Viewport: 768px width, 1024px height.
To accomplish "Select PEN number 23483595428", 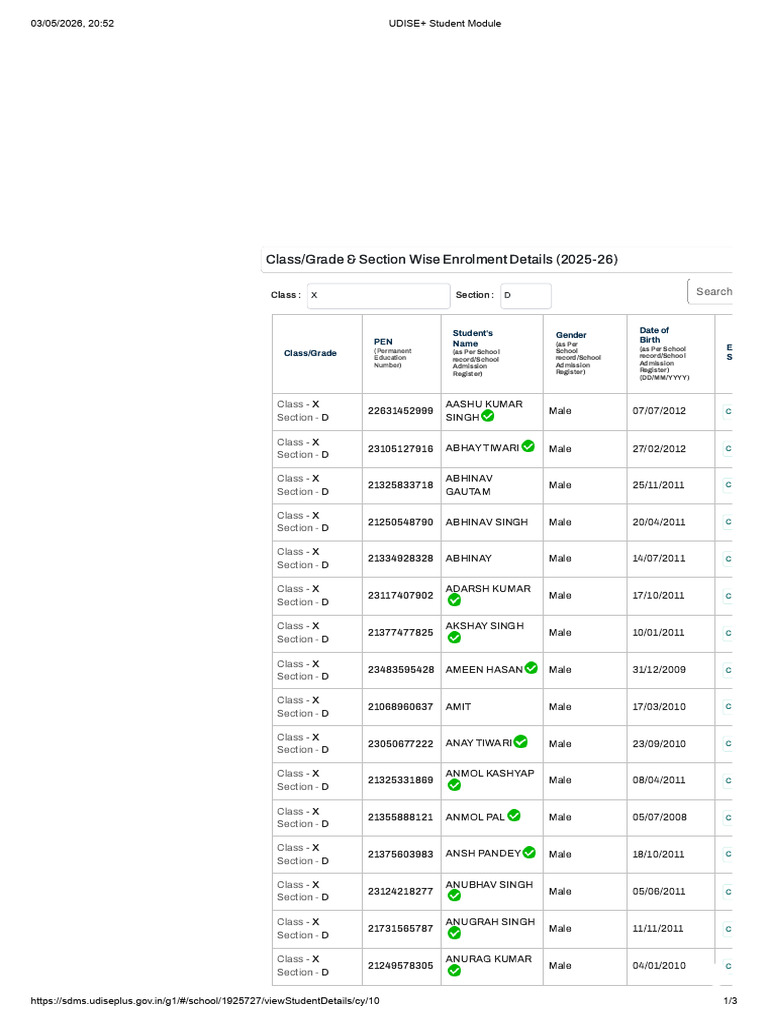I will 400,670.
